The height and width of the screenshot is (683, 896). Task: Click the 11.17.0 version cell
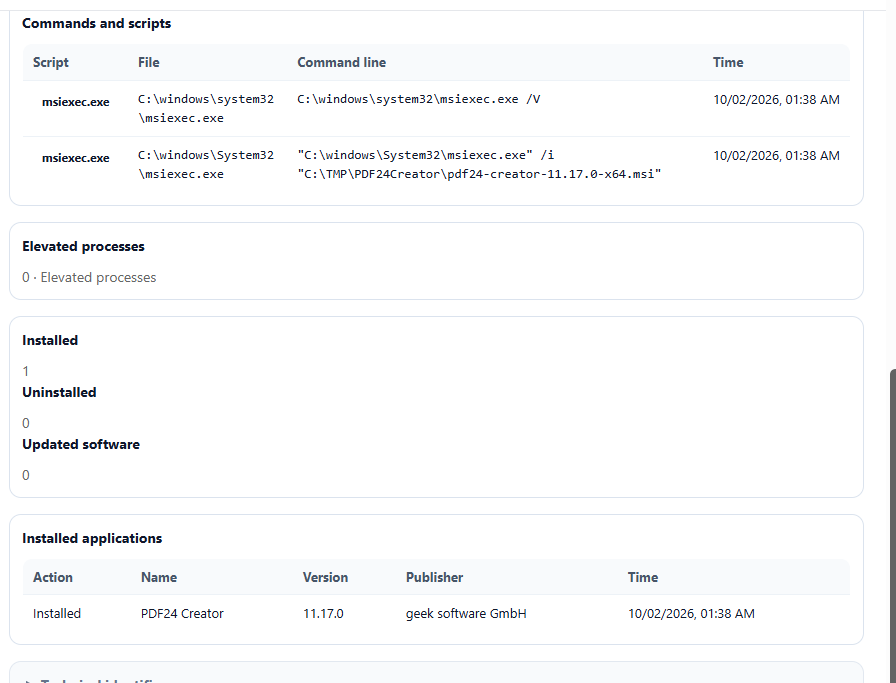point(323,613)
